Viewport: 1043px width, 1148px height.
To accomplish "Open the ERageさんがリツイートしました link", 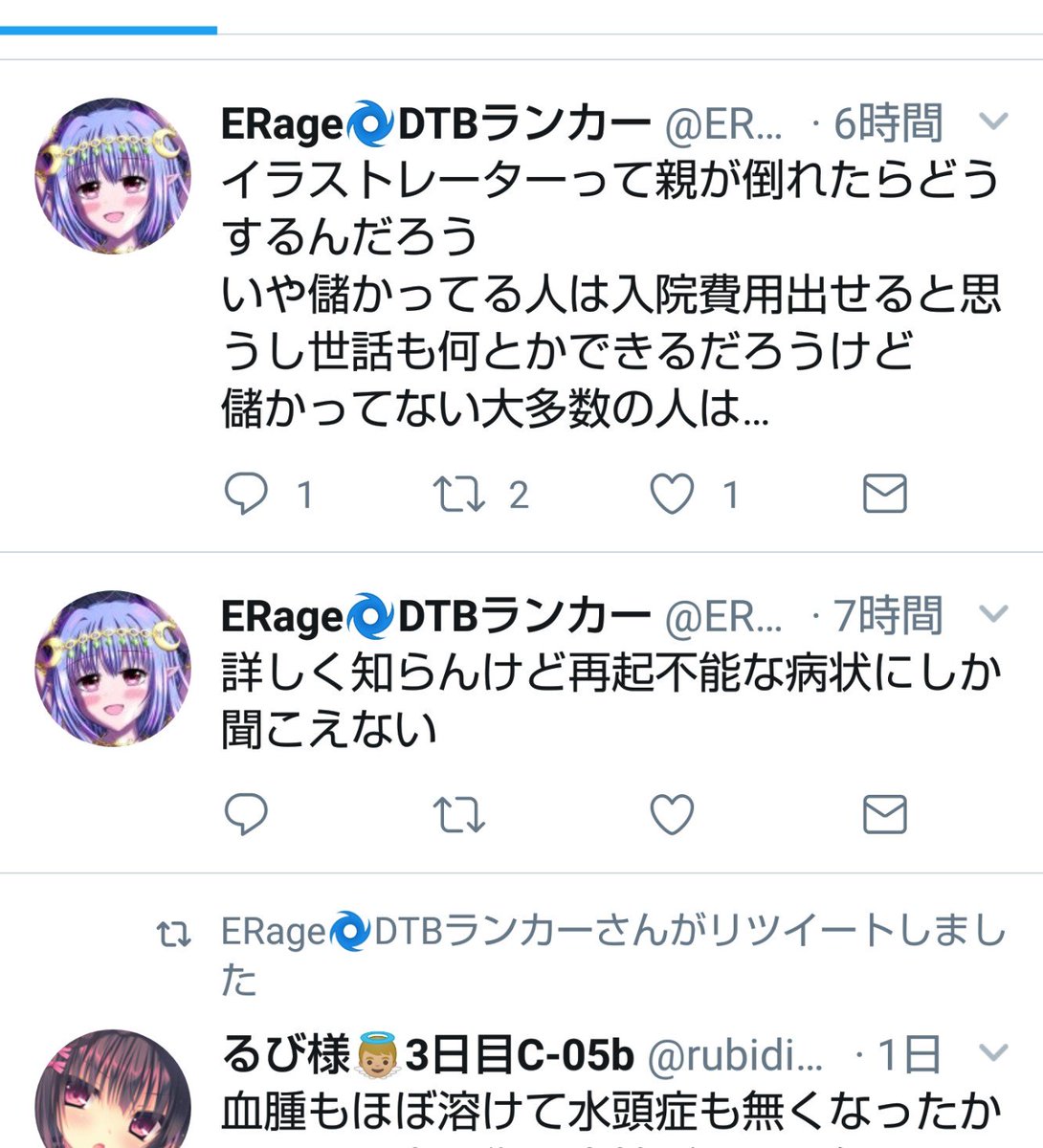I will tap(612, 955).
